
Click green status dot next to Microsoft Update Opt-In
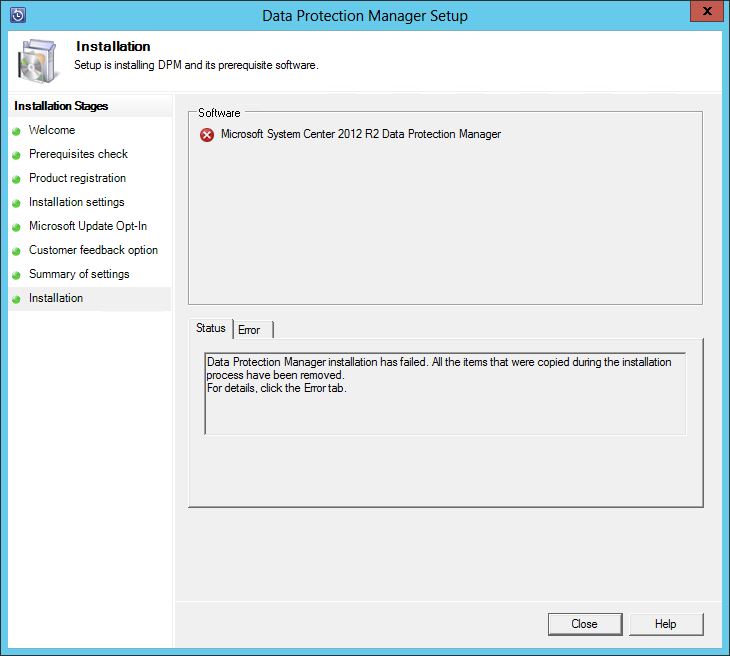pos(16,227)
